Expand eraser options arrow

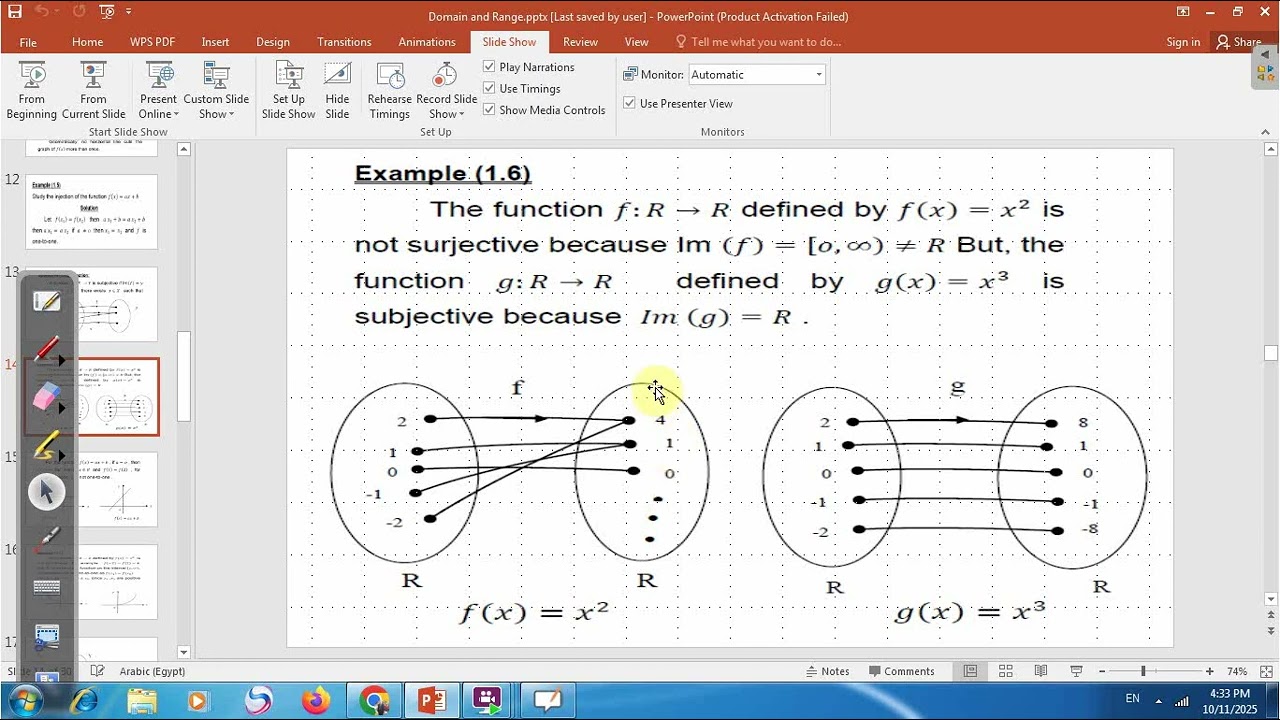coord(62,408)
